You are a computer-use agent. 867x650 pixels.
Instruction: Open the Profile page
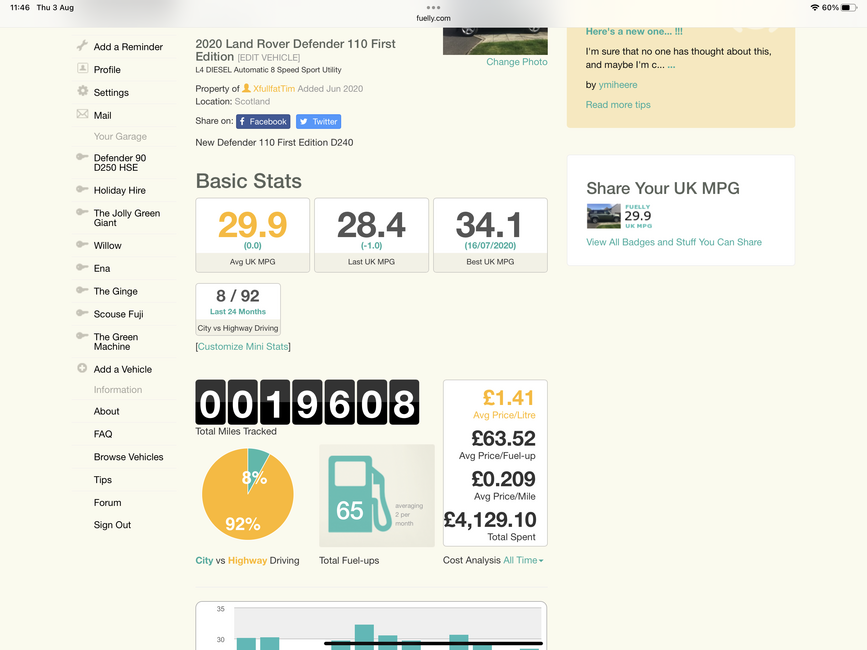pyautogui.click(x=107, y=70)
